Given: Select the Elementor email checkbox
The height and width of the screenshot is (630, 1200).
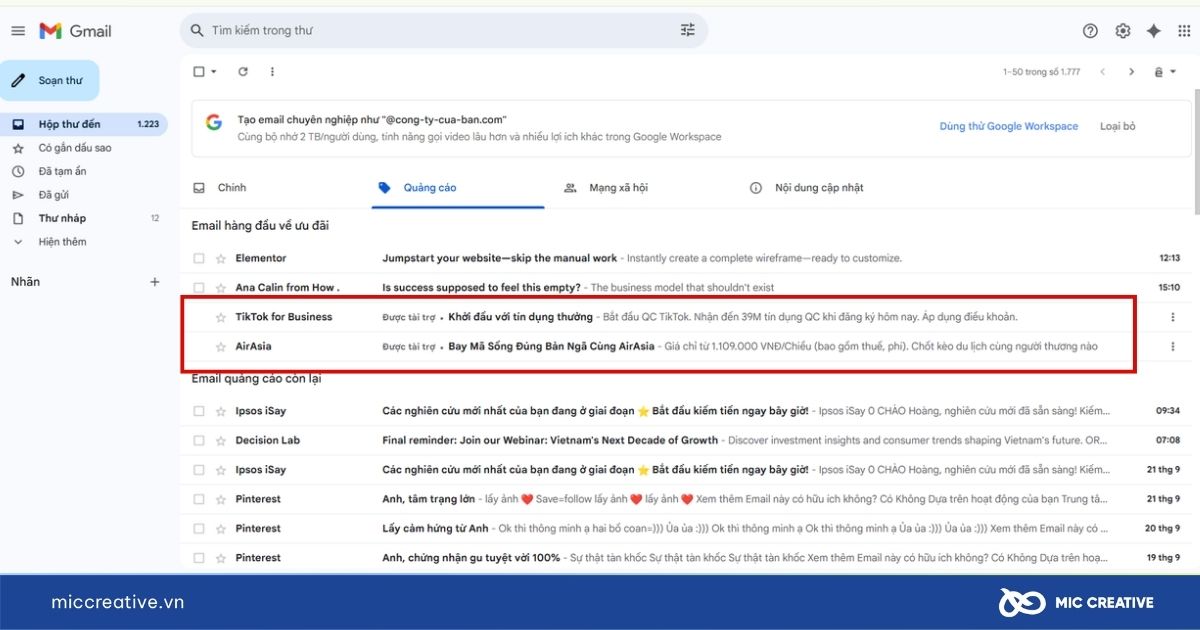Looking at the screenshot, I should pyautogui.click(x=198, y=259).
